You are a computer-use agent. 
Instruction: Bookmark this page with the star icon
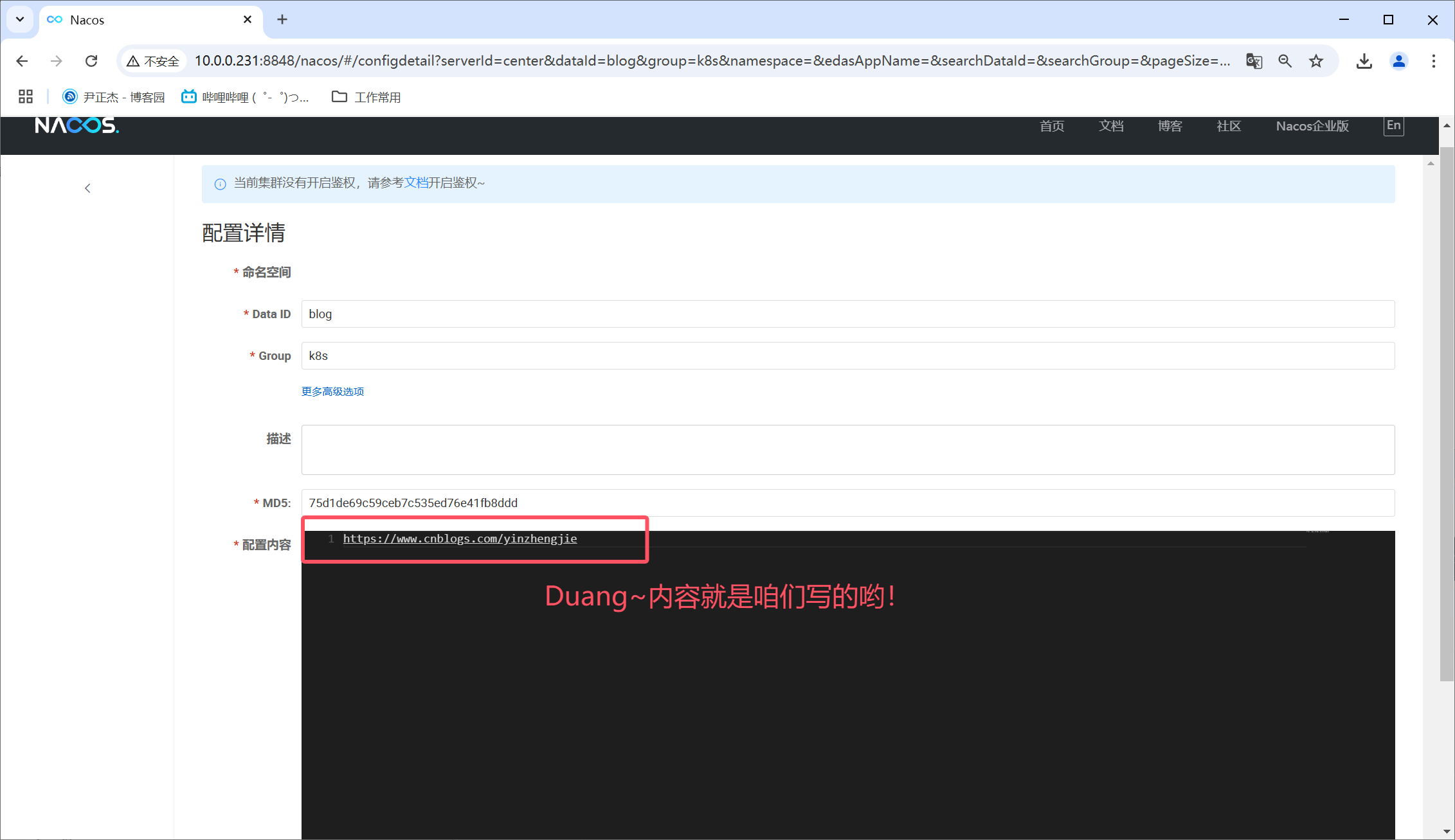click(x=1316, y=61)
